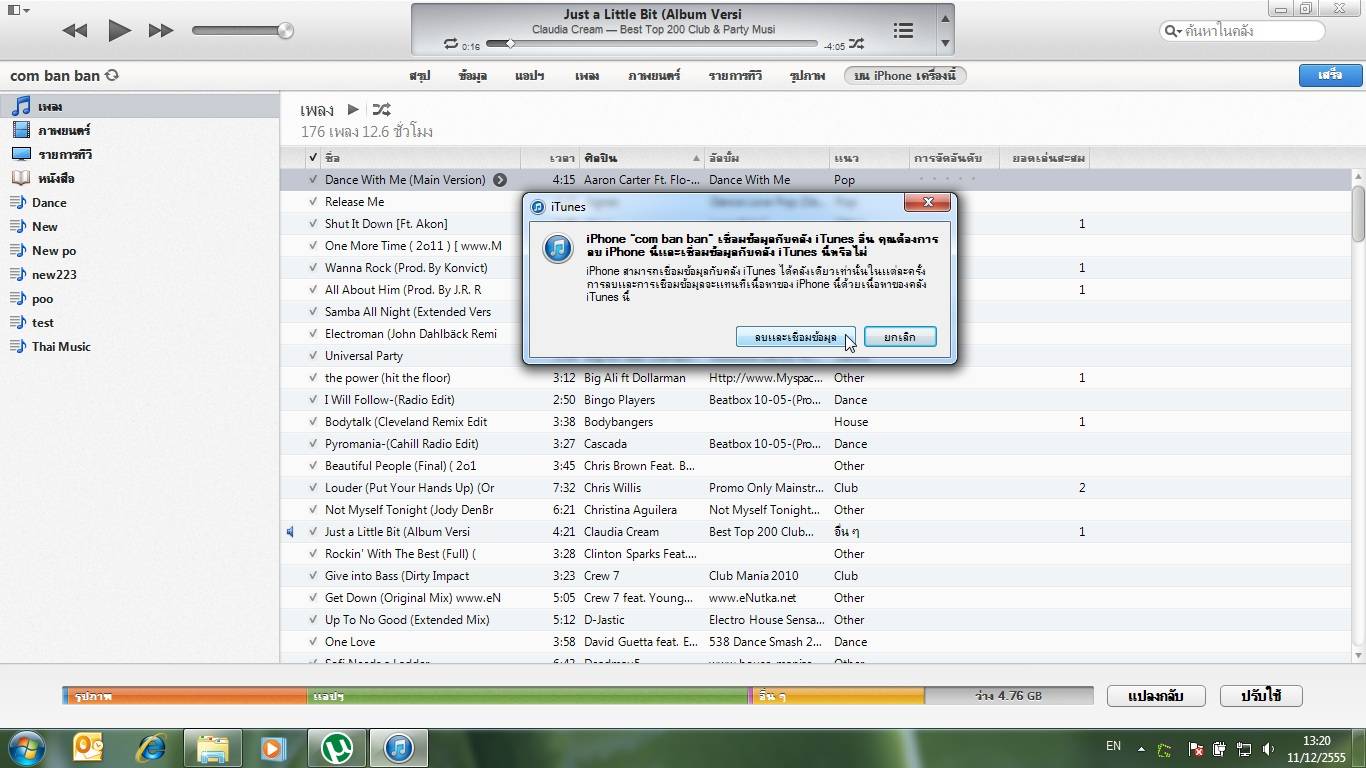
Task: Shuffle songs using the icon beside the เพลง heading
Action: [x=381, y=110]
